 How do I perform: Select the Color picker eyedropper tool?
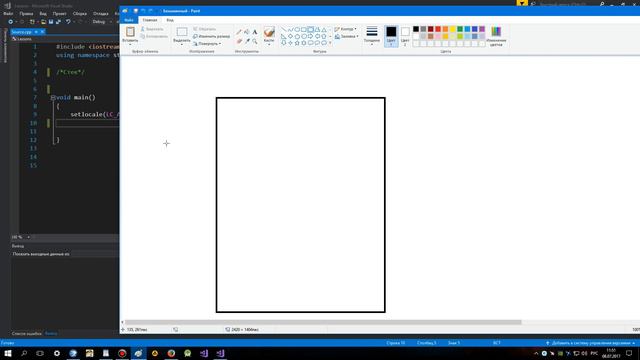pos(247,41)
